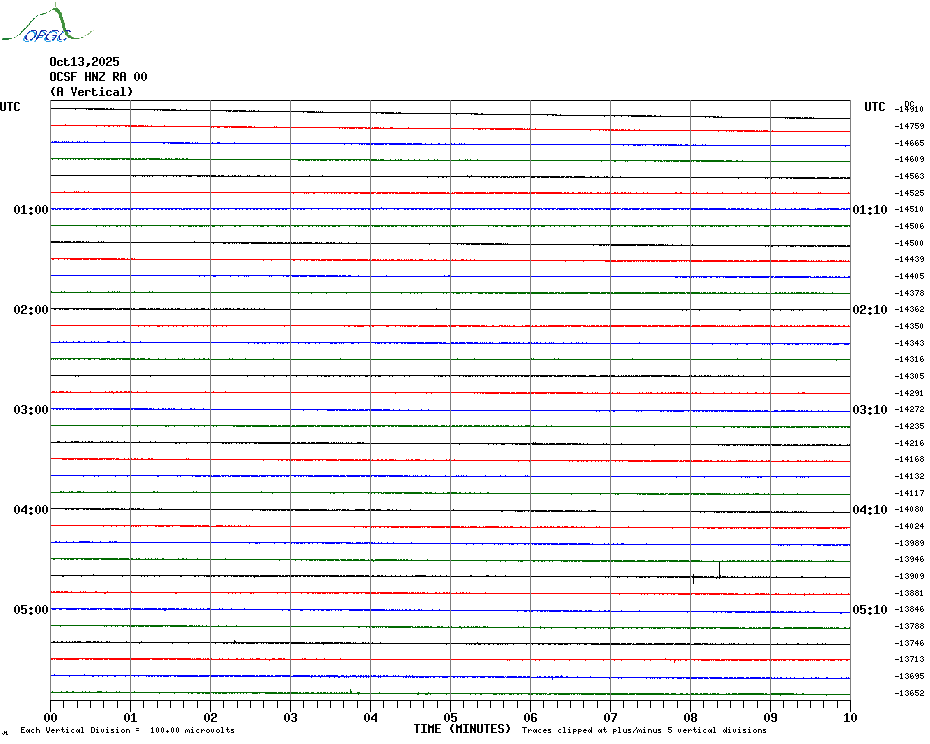Click the DC offset value -14024
The height and width of the screenshot is (744, 930).
coord(909,526)
